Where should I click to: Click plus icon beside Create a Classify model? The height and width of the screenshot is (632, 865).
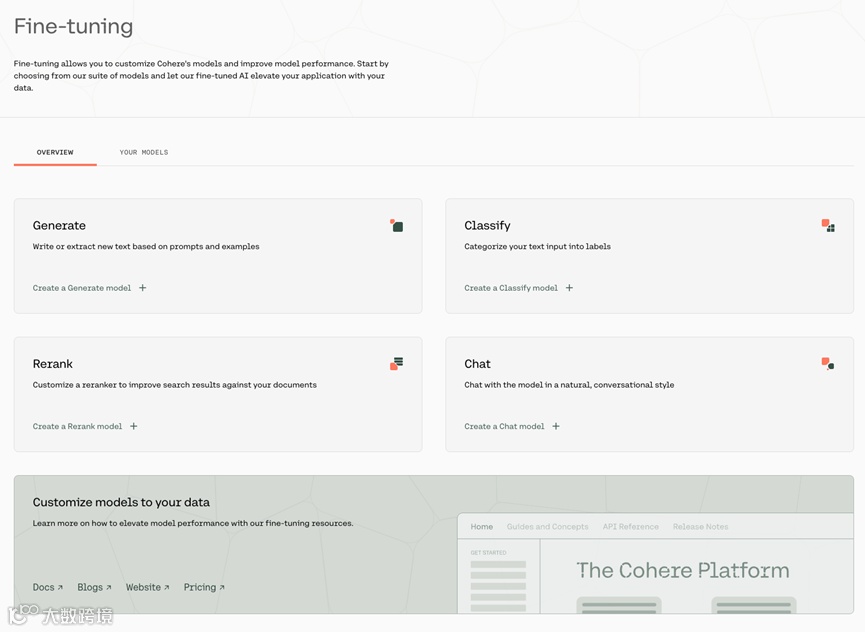click(570, 288)
